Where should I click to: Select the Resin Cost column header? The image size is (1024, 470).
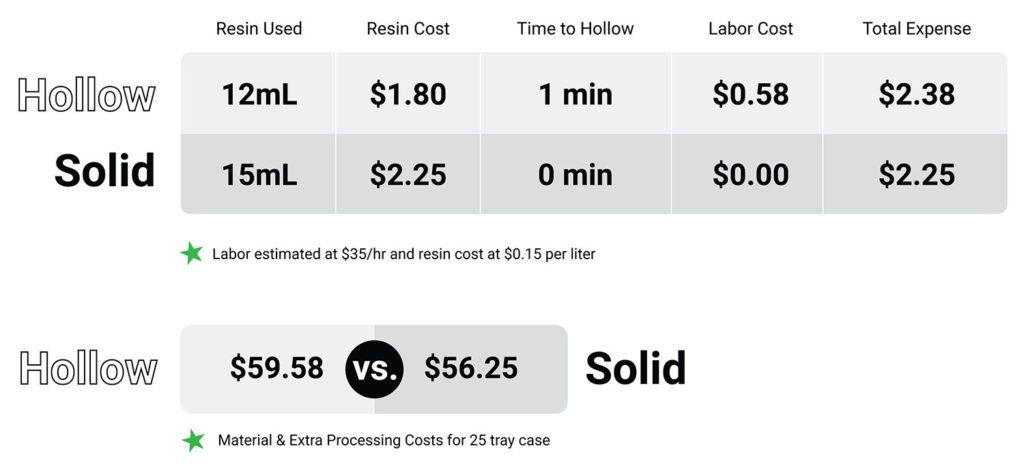point(408,29)
